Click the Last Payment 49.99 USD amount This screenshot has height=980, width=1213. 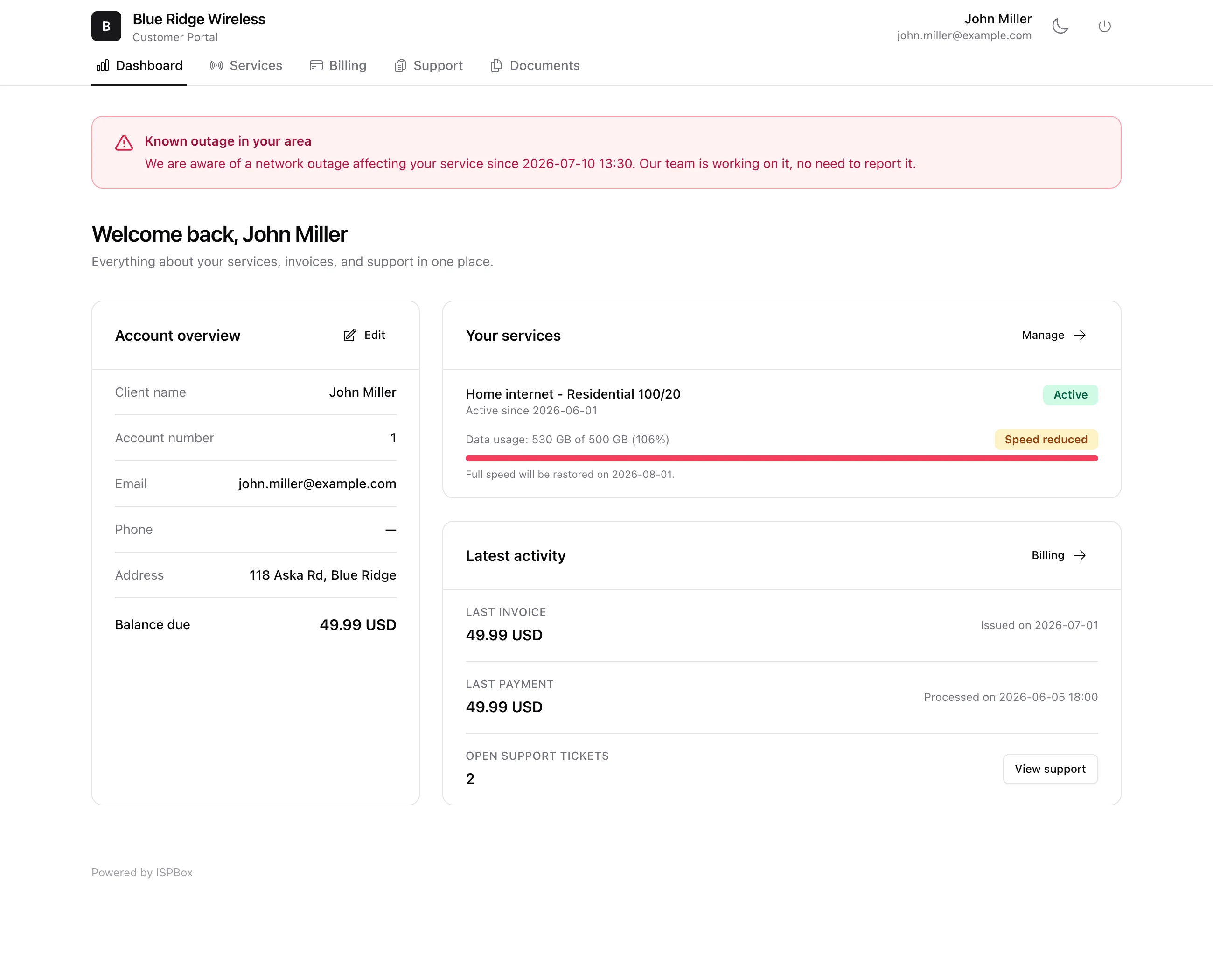pos(504,707)
